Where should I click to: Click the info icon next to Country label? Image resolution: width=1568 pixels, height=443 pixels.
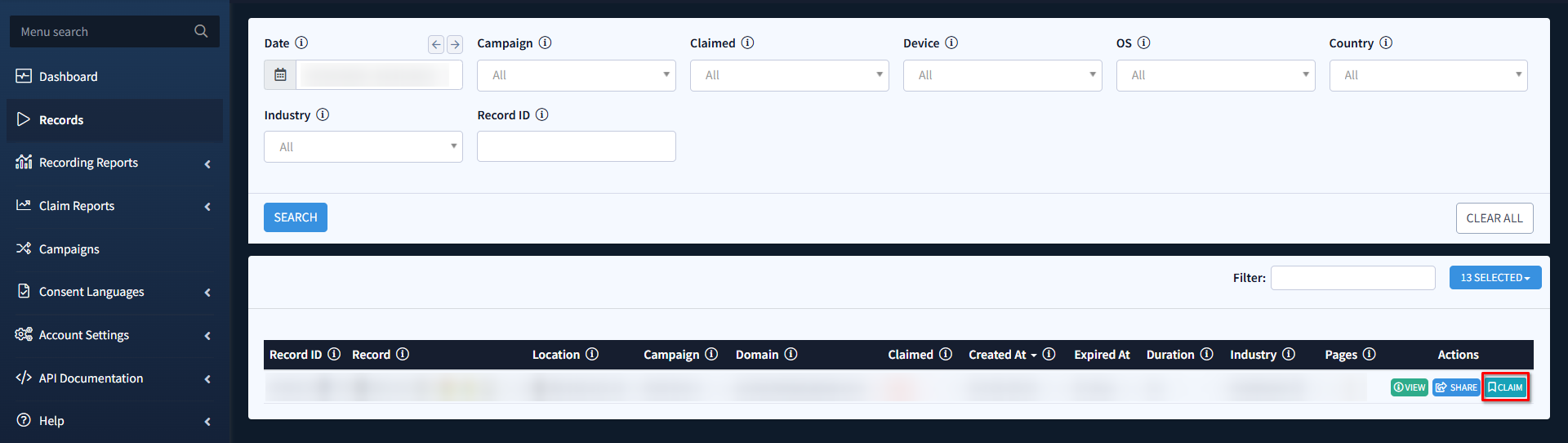[1386, 43]
